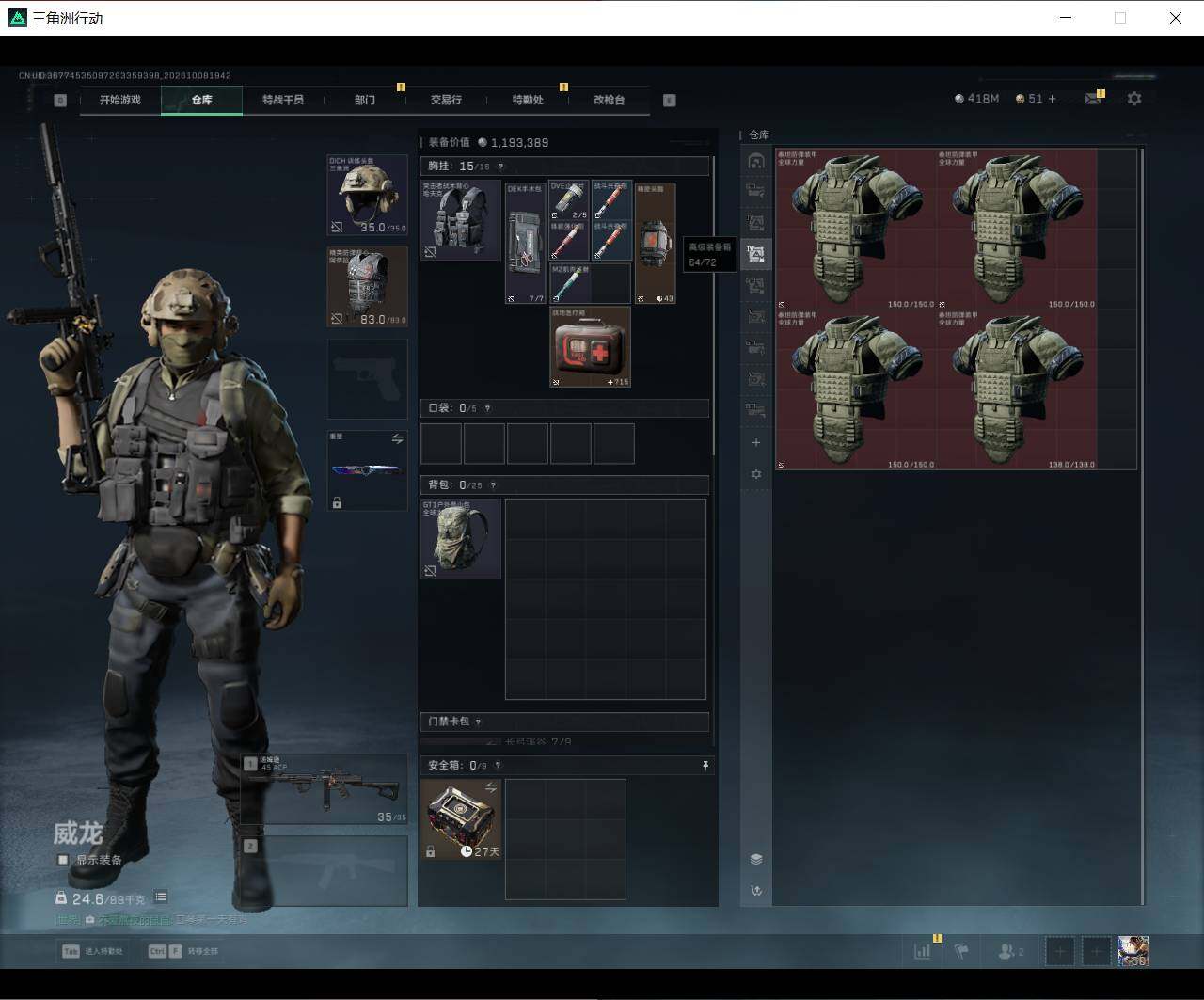Viewport: 1204px width, 1000px height.
Task: Open the 改枪台 tab
Action: click(609, 100)
